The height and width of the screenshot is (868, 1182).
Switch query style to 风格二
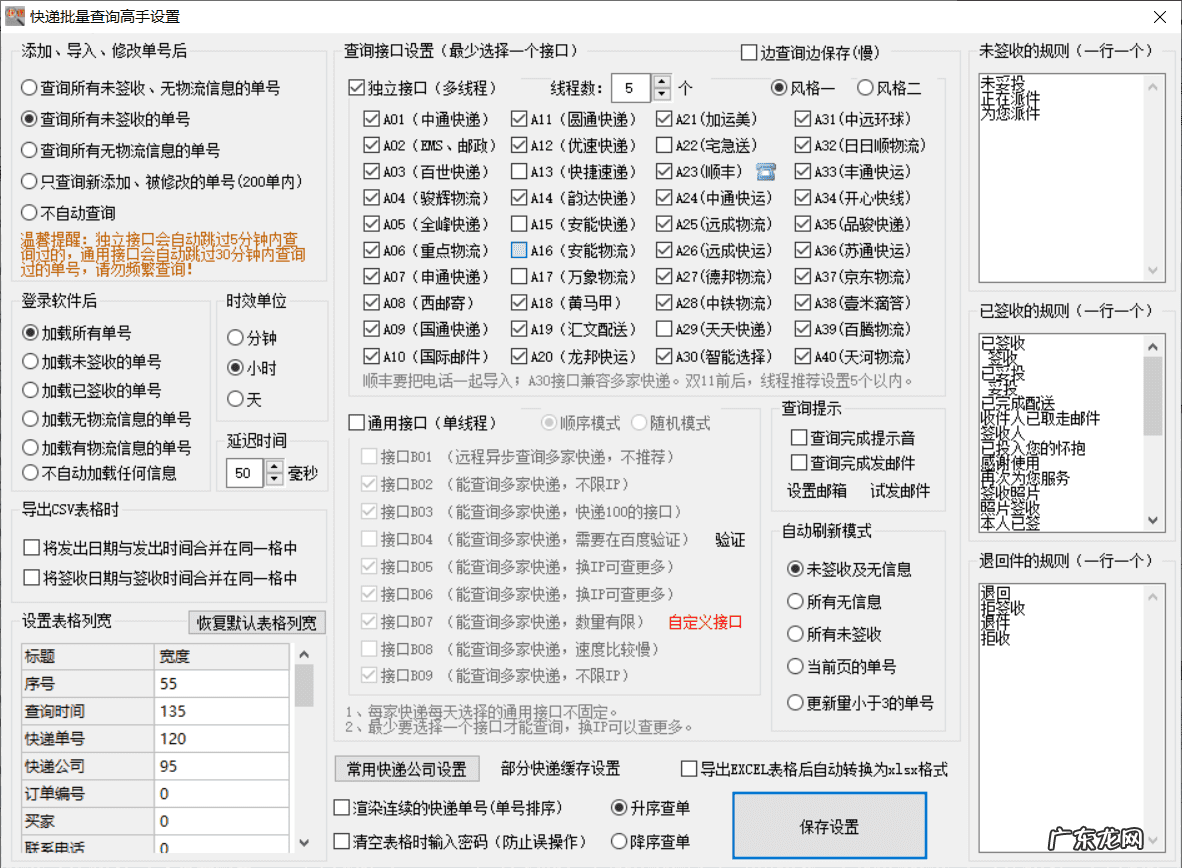point(863,87)
